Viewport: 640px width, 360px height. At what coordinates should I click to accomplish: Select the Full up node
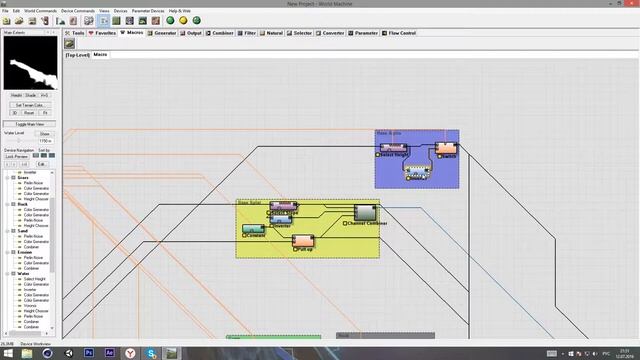coord(303,241)
